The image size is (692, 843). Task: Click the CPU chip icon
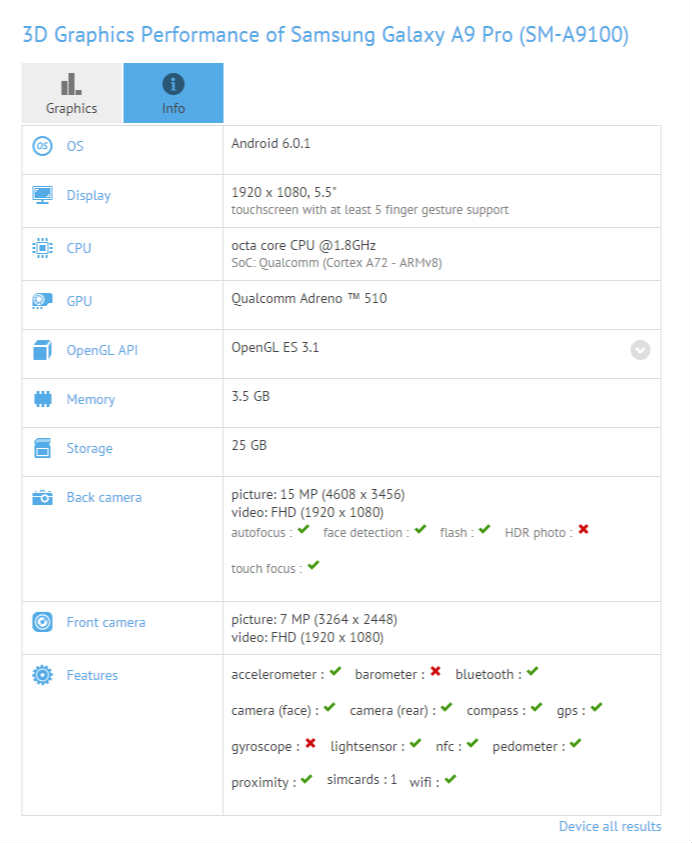(42, 248)
